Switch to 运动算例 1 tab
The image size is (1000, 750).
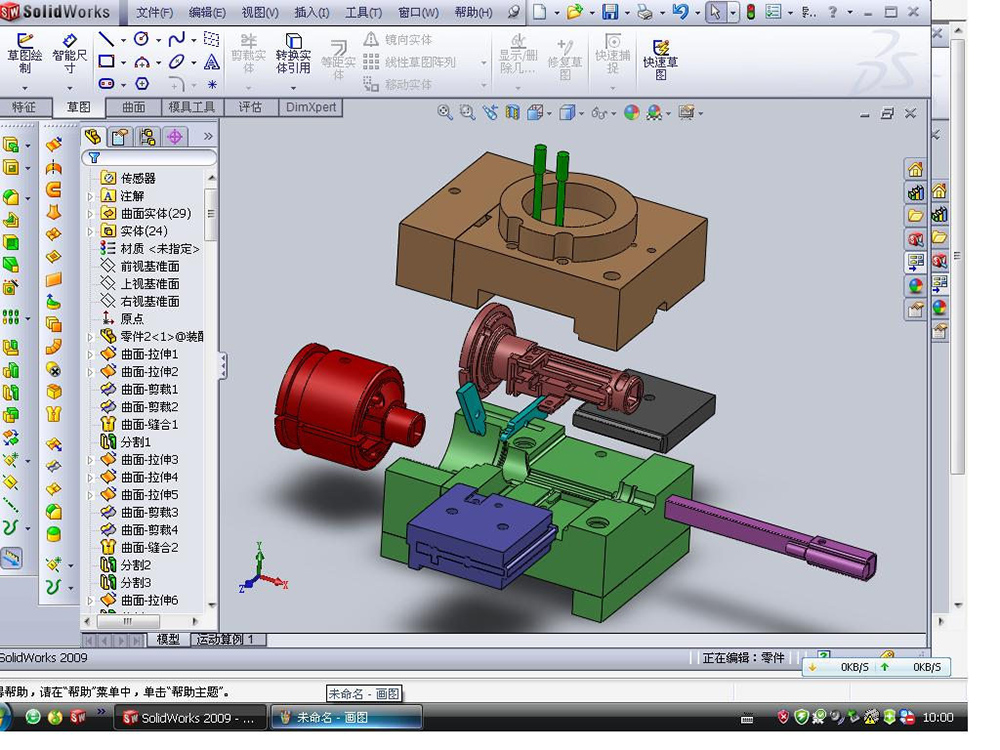pos(228,639)
